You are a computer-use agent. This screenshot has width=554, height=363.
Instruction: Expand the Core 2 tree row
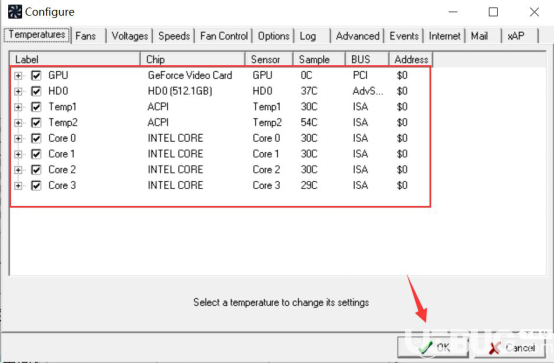(x=18, y=170)
